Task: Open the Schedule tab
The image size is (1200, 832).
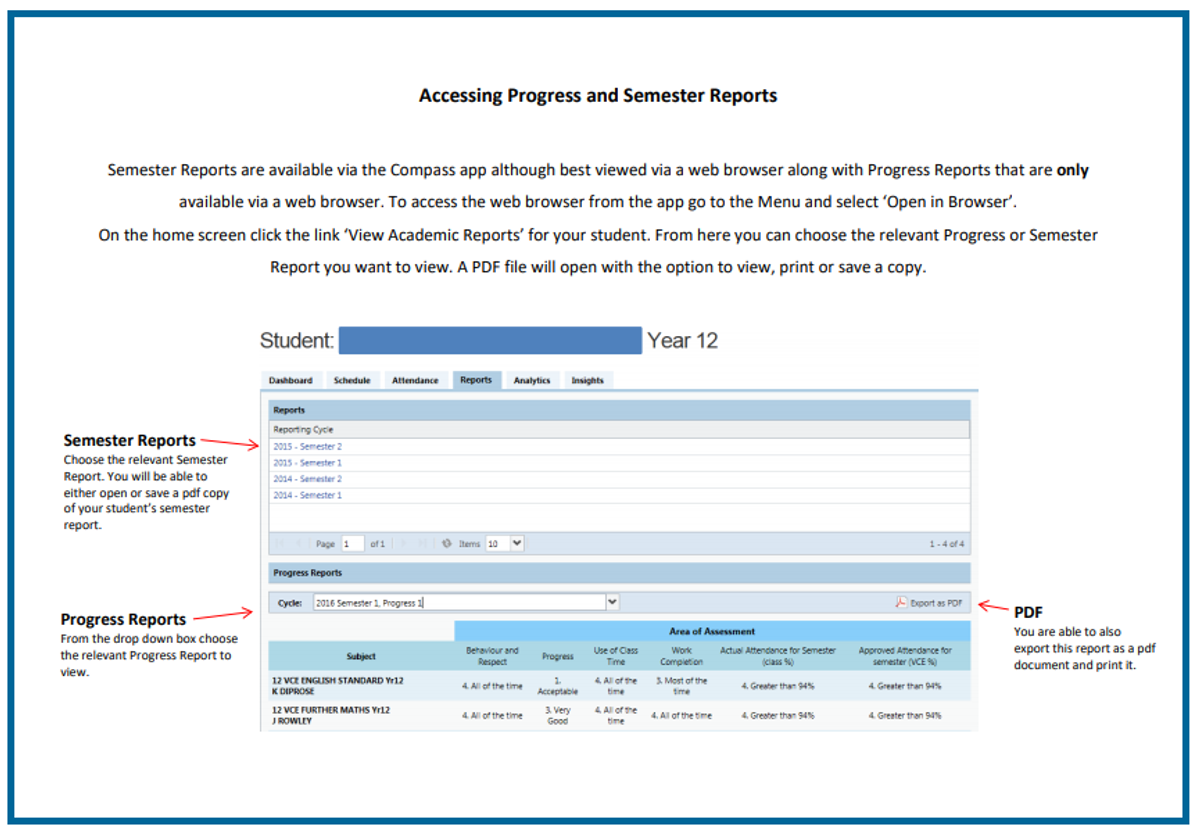Action: point(352,380)
